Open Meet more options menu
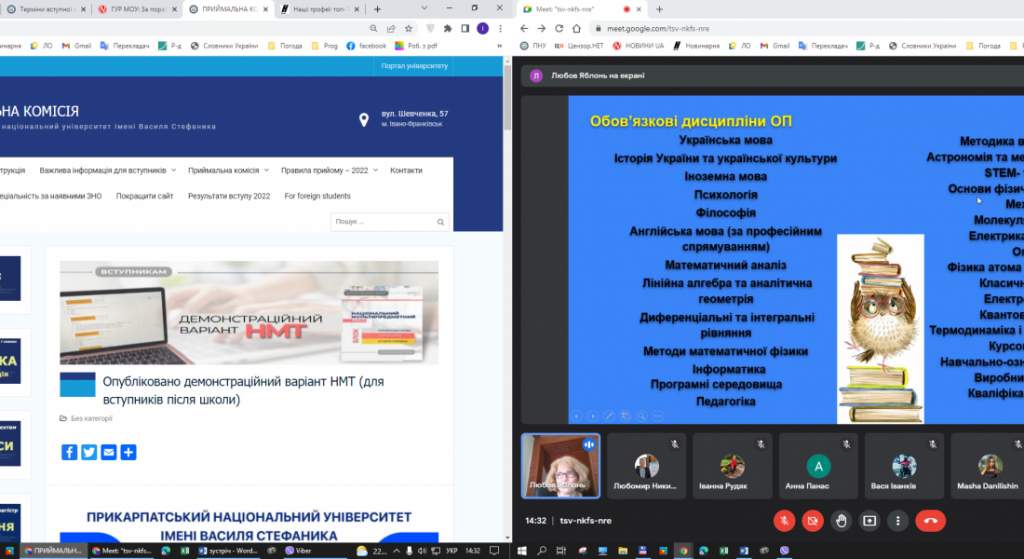The height and width of the screenshot is (559, 1024). [899, 520]
